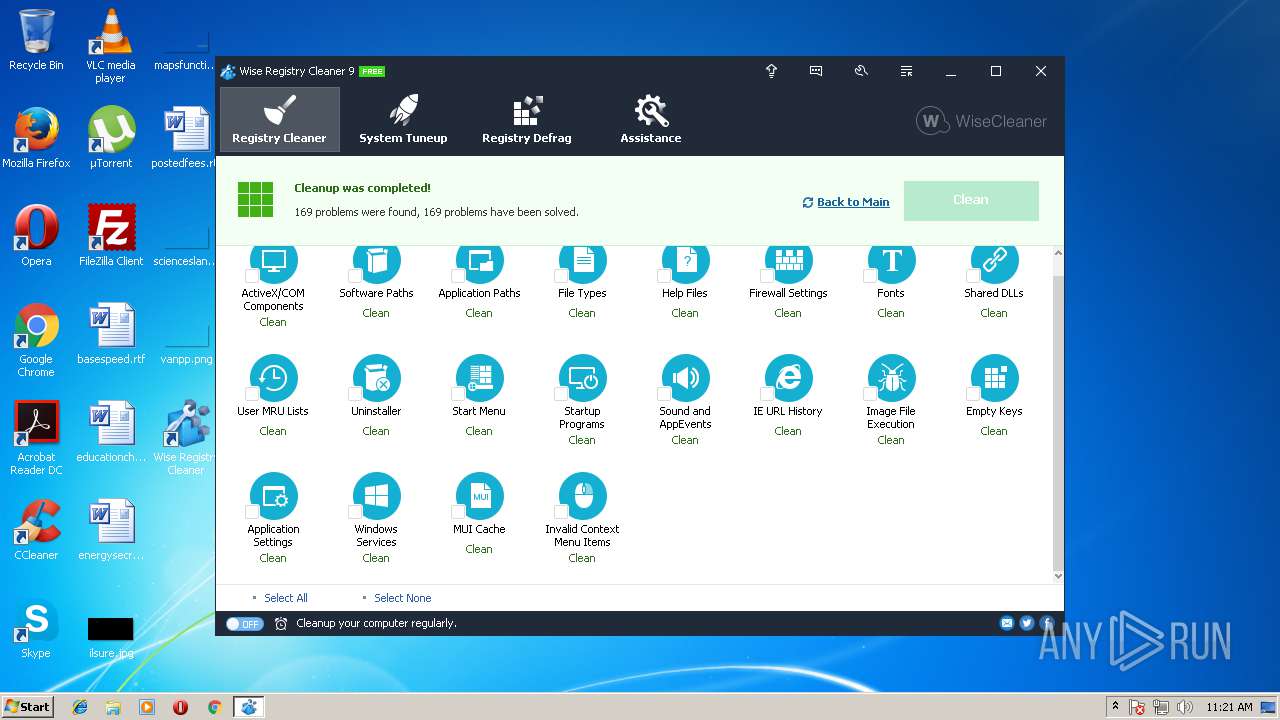This screenshot has width=1280, height=720.
Task: Check the User MRU Lists checkbox
Action: (252, 394)
